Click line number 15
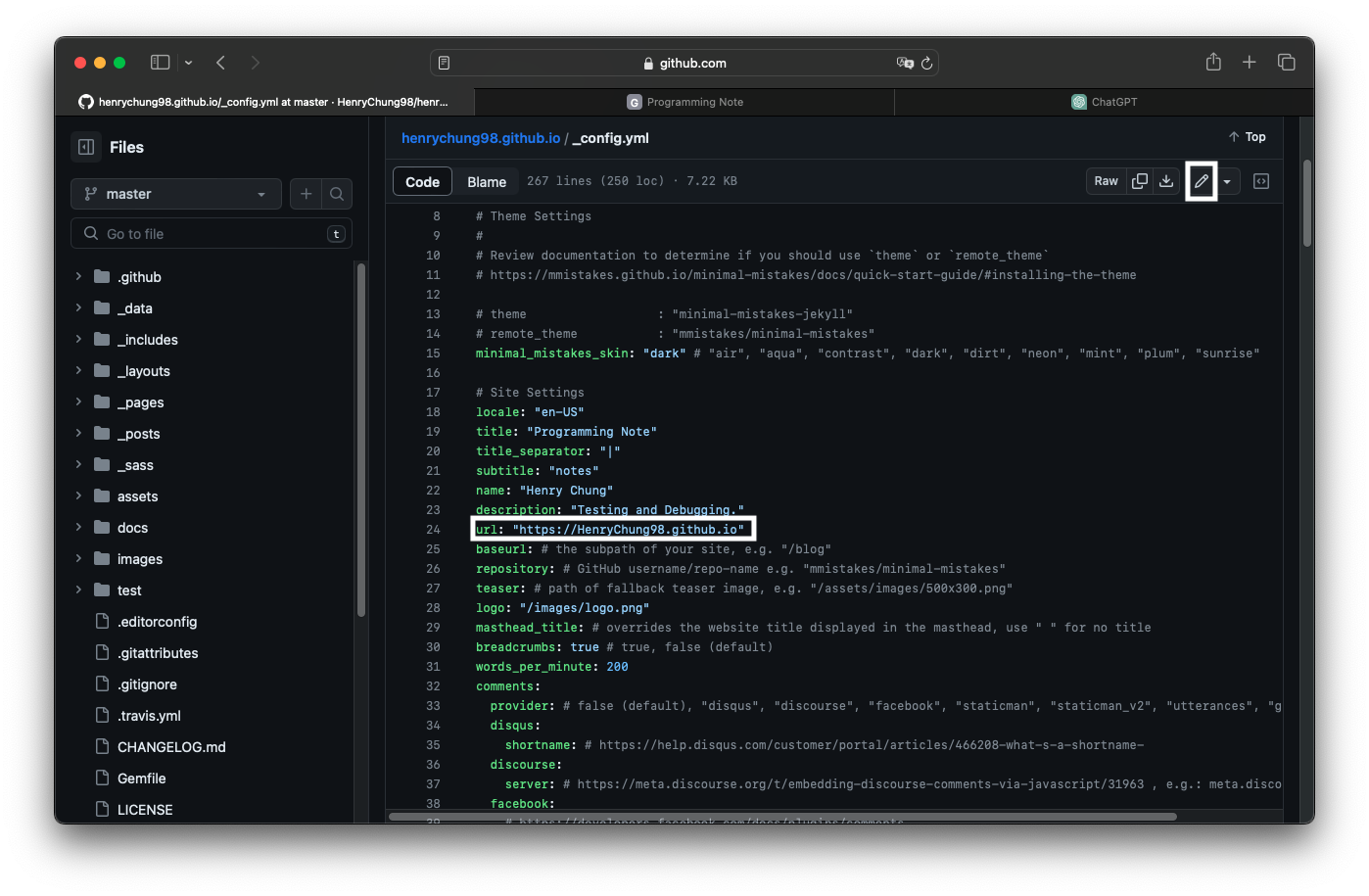Viewport: 1369px width, 896px height. pos(433,354)
